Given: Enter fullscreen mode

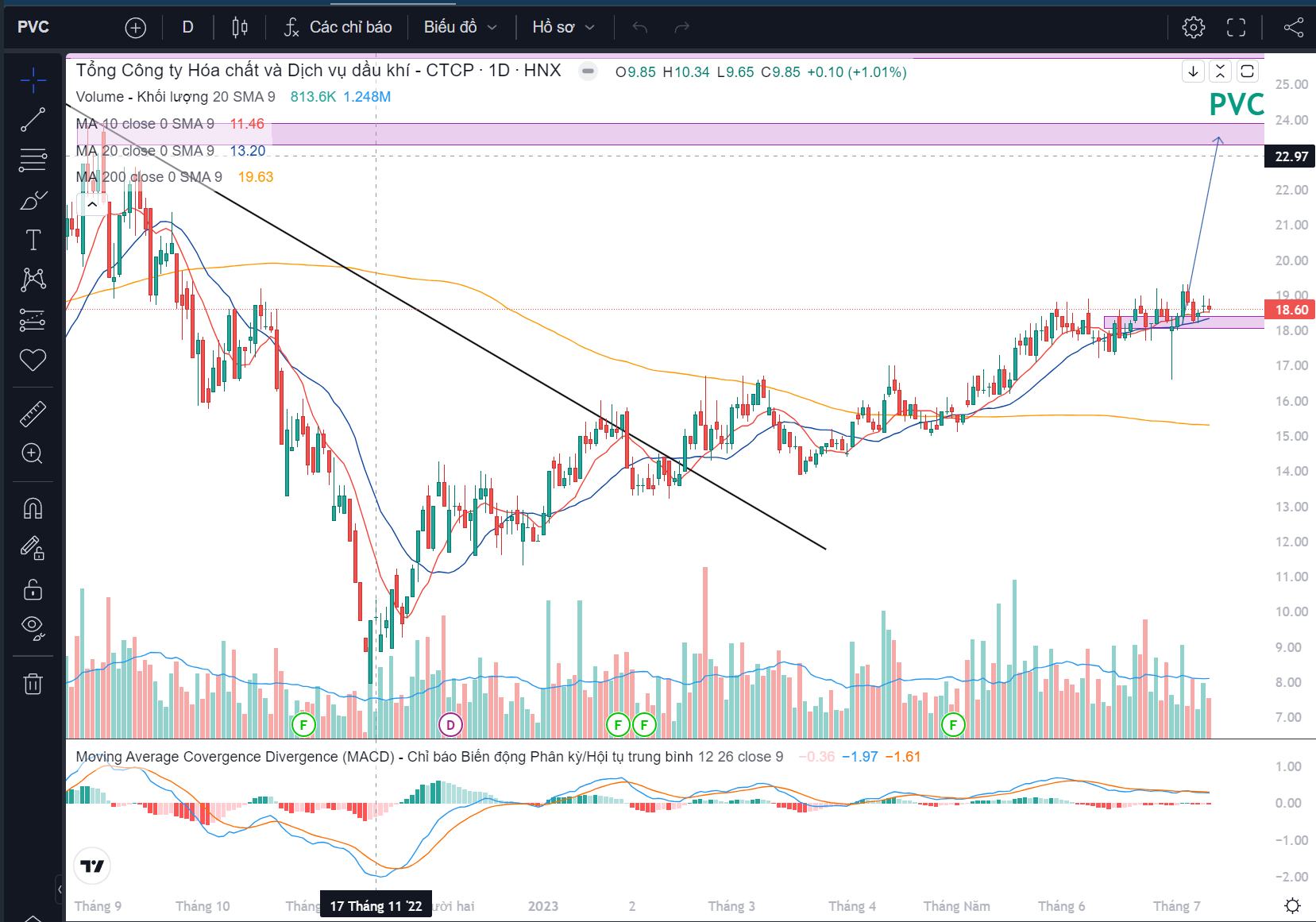Looking at the screenshot, I should (x=1236, y=28).
